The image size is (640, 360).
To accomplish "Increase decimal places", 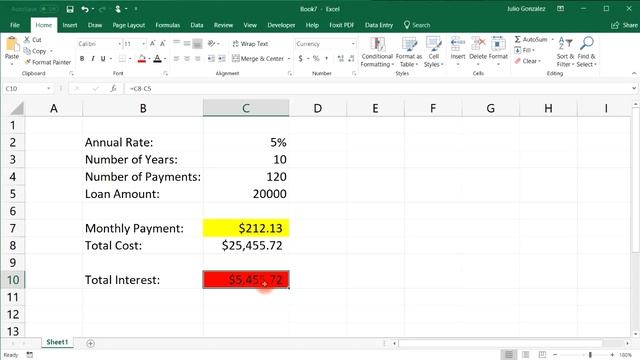I will 340,59.
